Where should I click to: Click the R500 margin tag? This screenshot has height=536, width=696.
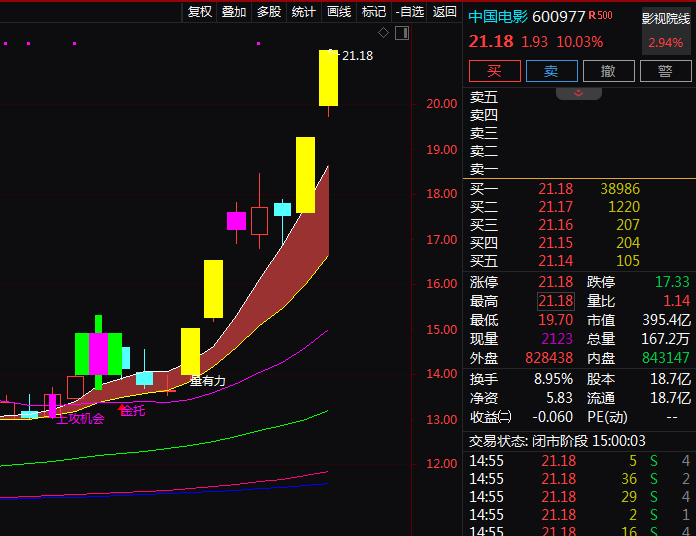(x=601, y=15)
